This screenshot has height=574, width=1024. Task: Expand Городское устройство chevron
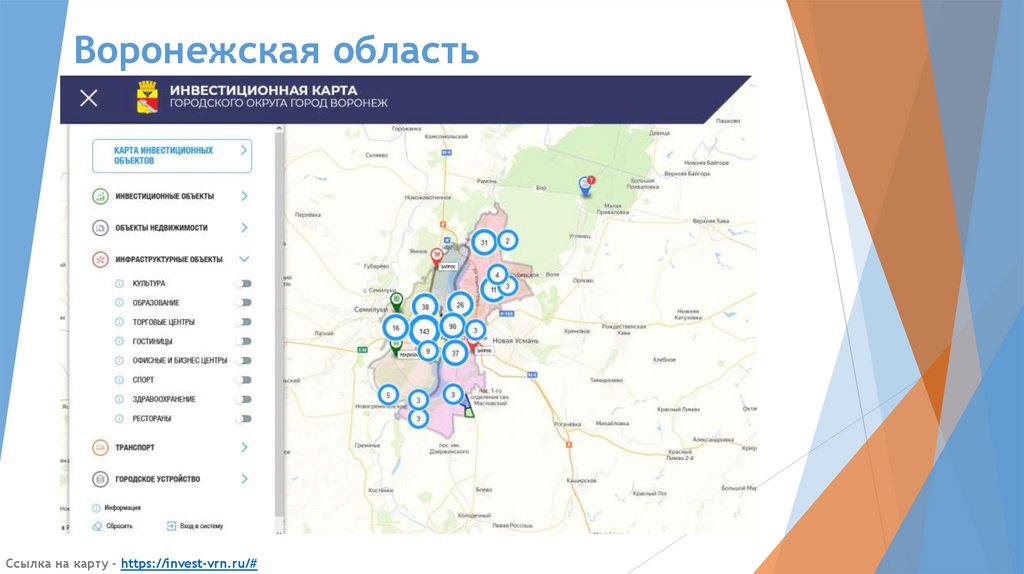point(244,479)
